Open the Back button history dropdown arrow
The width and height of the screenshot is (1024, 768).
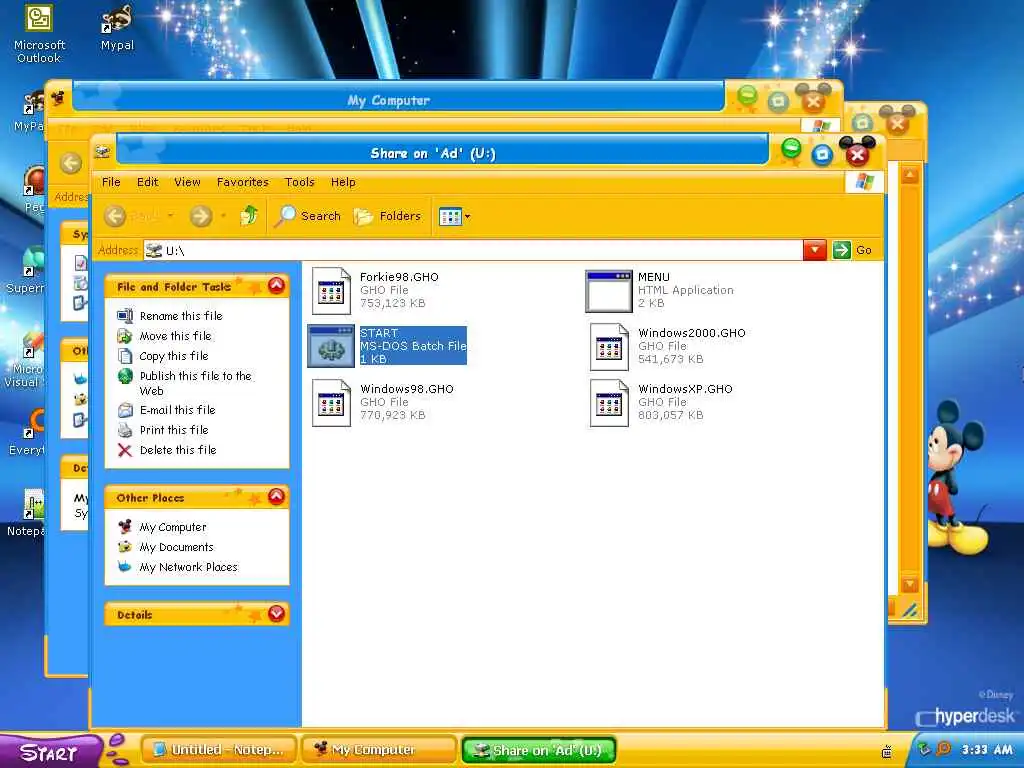170,216
